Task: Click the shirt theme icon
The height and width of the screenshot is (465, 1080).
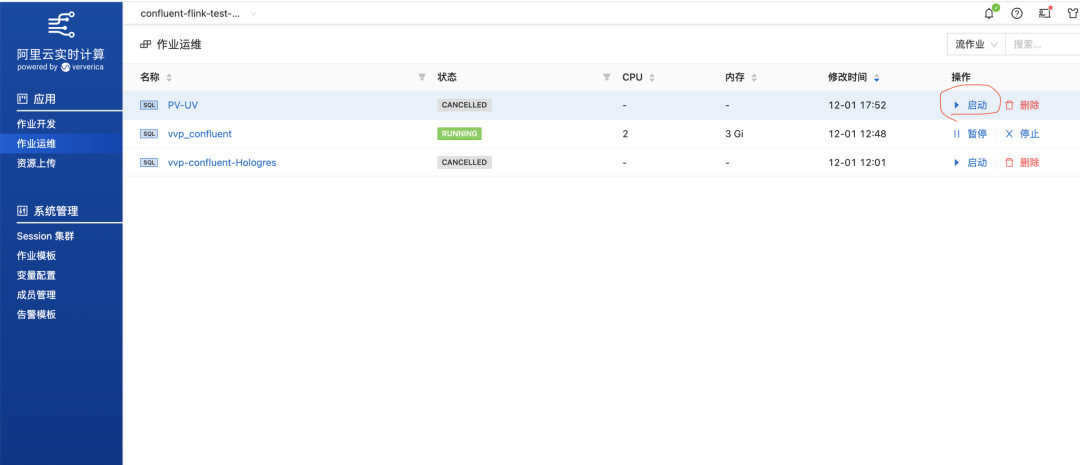Action: tap(1072, 13)
